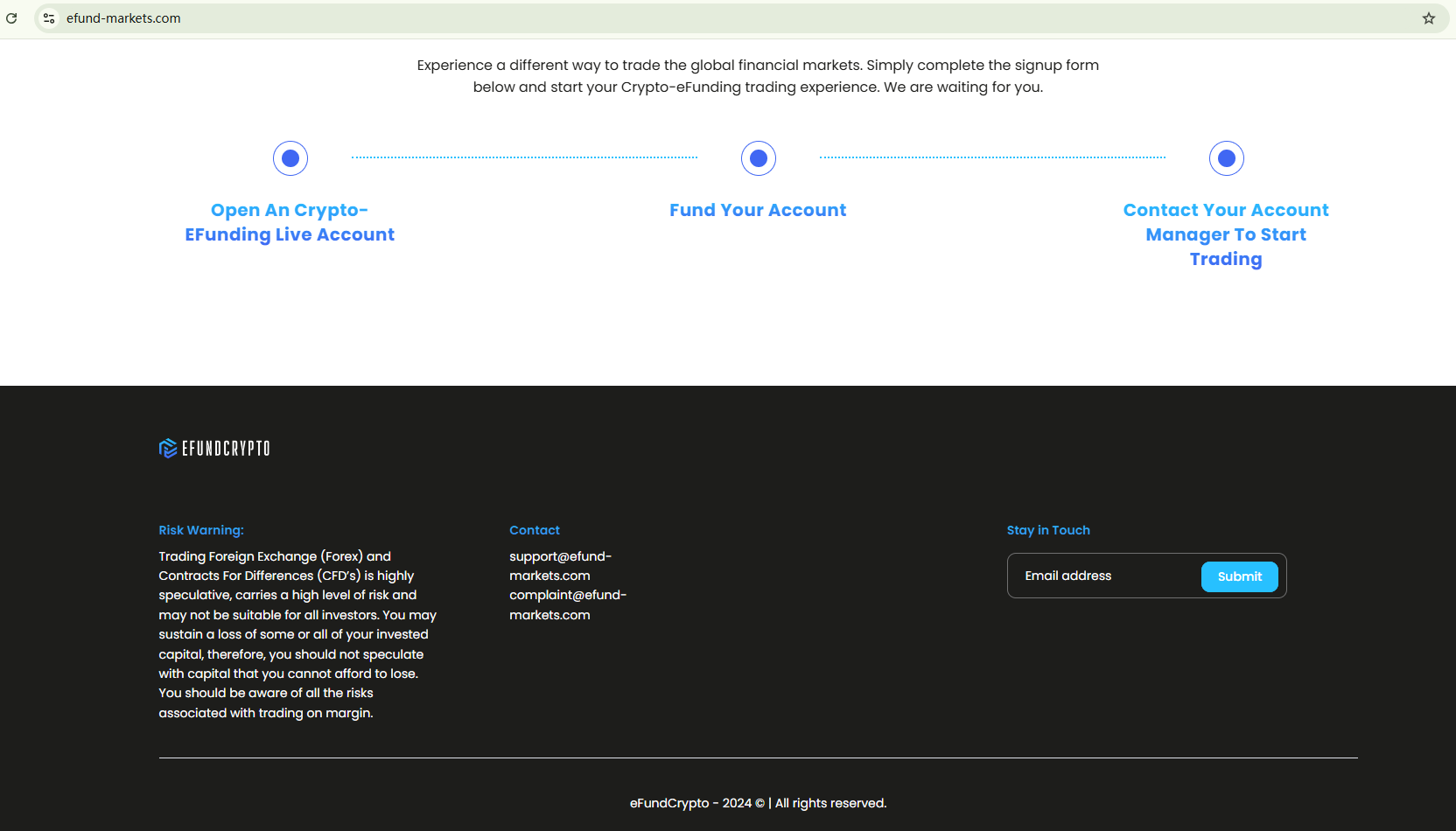Open site information icon in address bar
Screen dimensions: 1456x831
(x=49, y=18)
